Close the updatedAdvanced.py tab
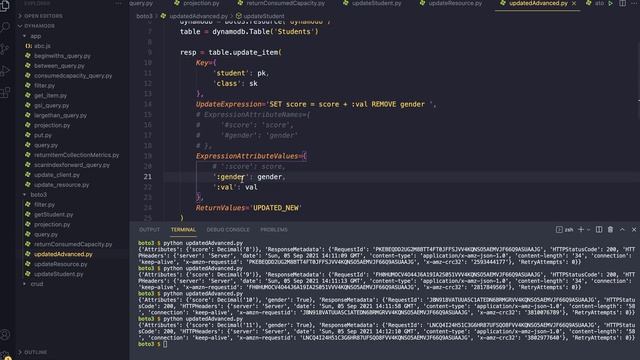 574,3
